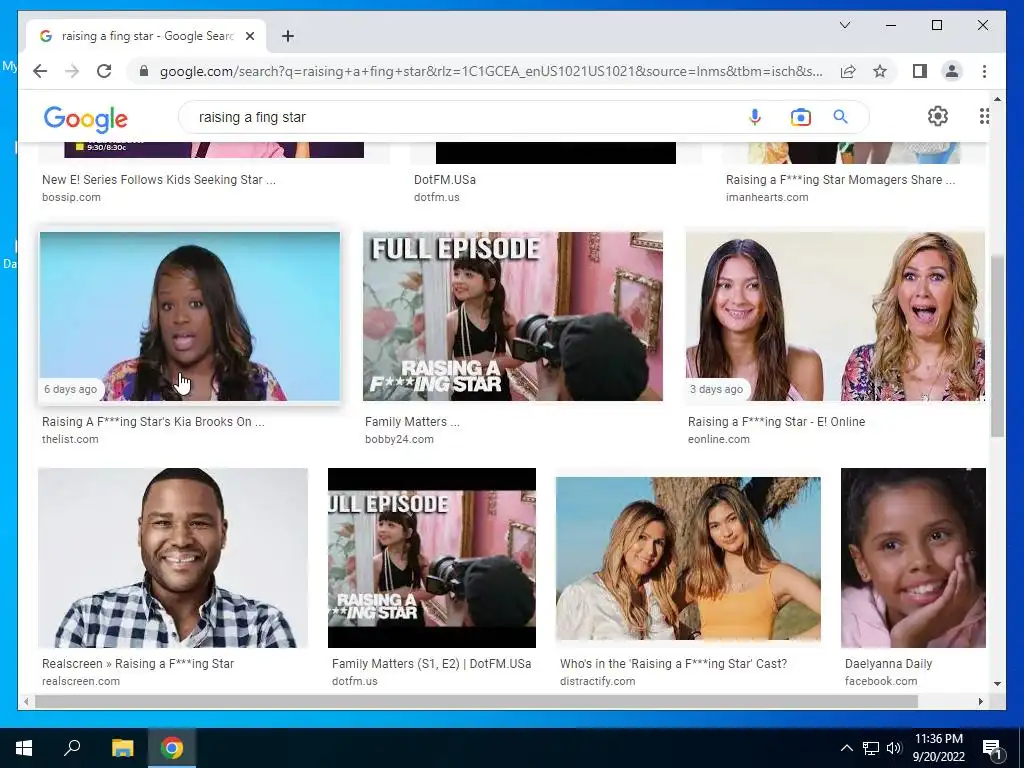Open volume control in system tray
Image resolution: width=1024 pixels, height=768 pixels.
(894, 748)
